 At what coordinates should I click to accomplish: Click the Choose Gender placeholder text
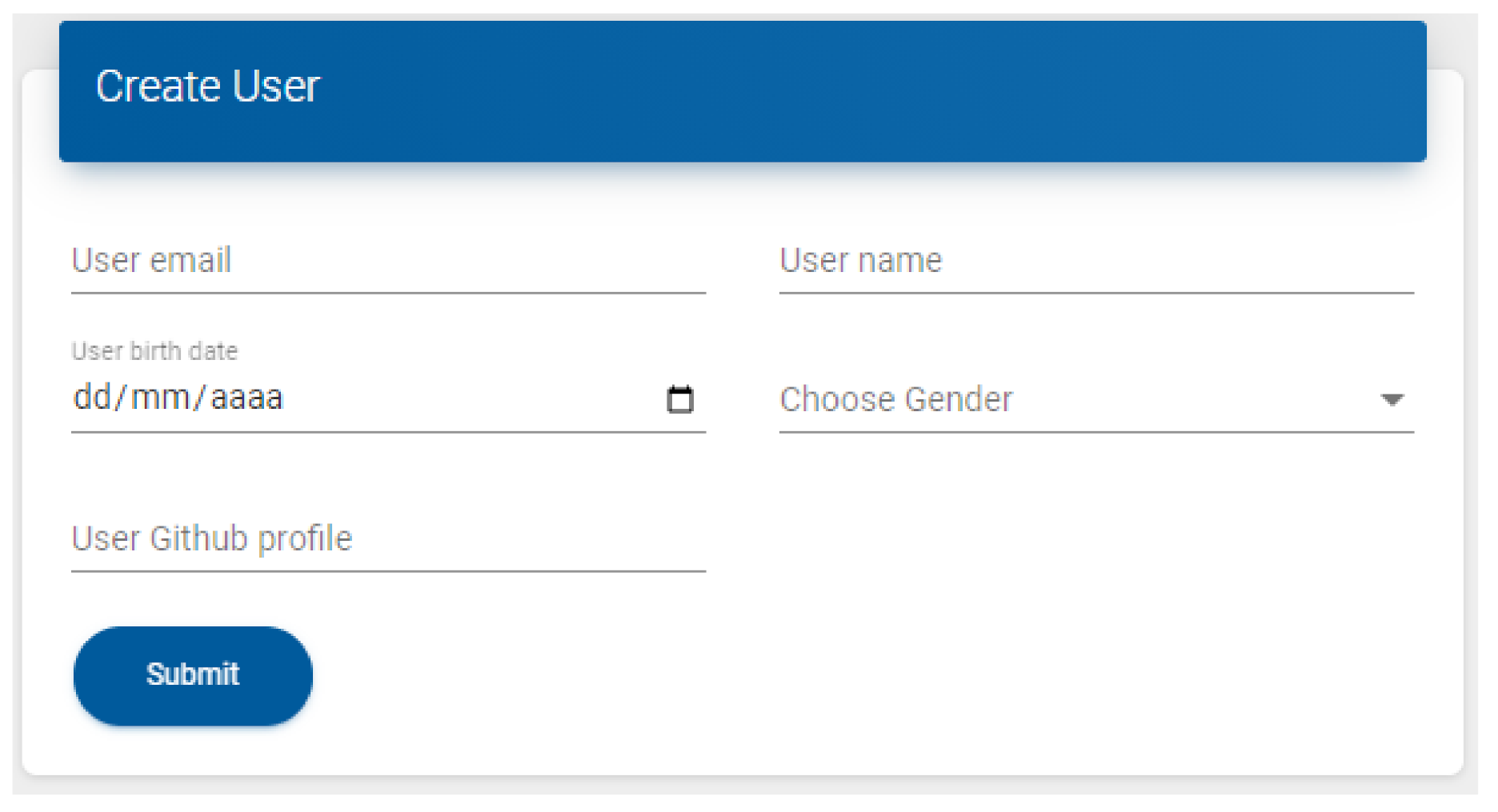pyautogui.click(x=895, y=399)
